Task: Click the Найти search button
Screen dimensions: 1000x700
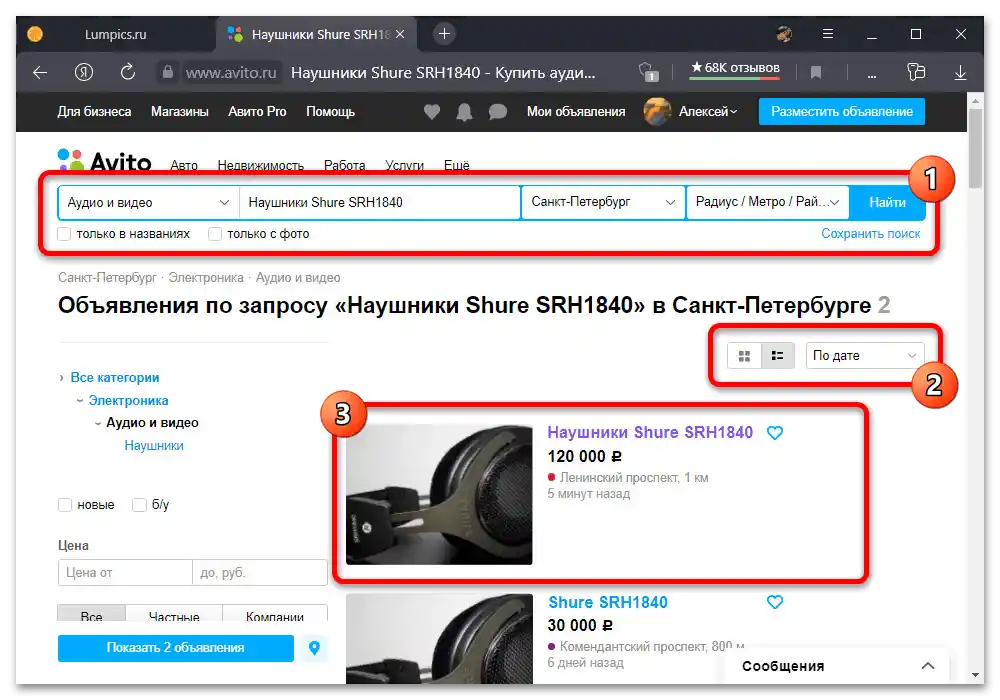Action: [x=887, y=202]
